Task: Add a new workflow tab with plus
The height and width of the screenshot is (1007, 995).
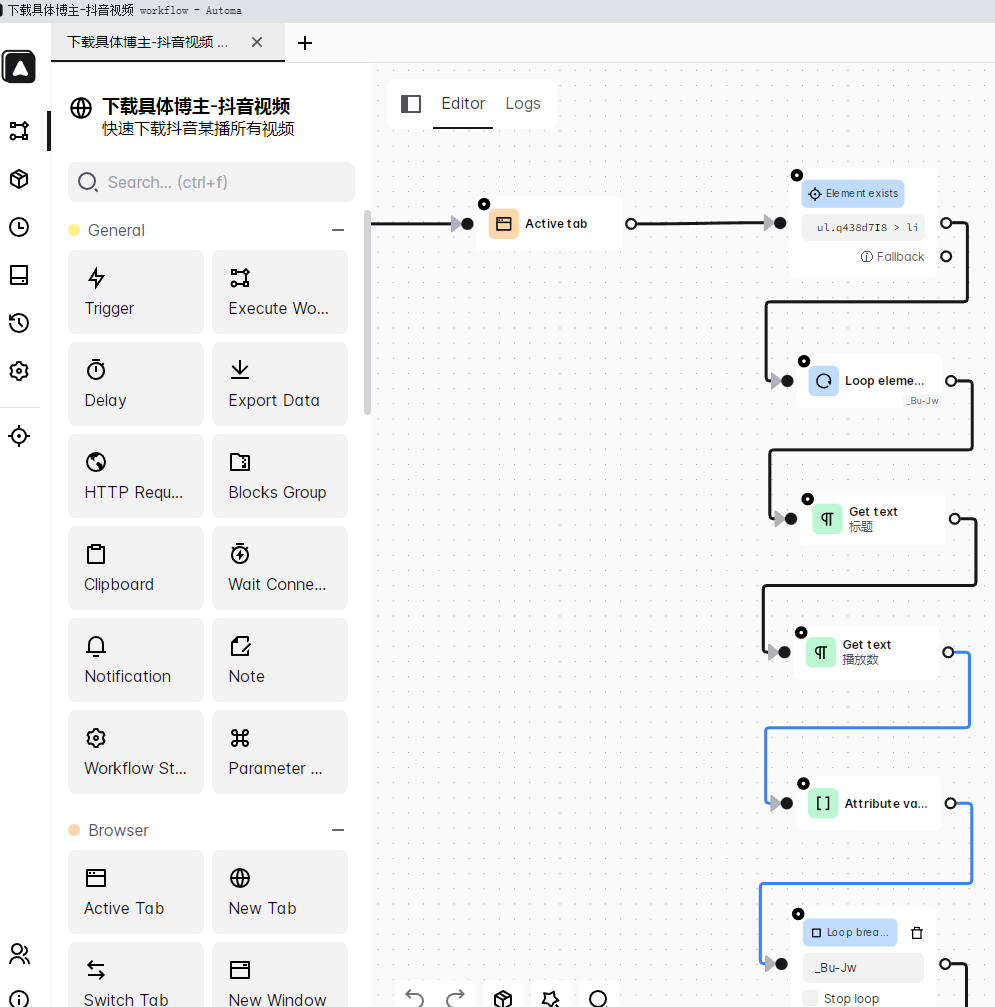Action: point(305,43)
